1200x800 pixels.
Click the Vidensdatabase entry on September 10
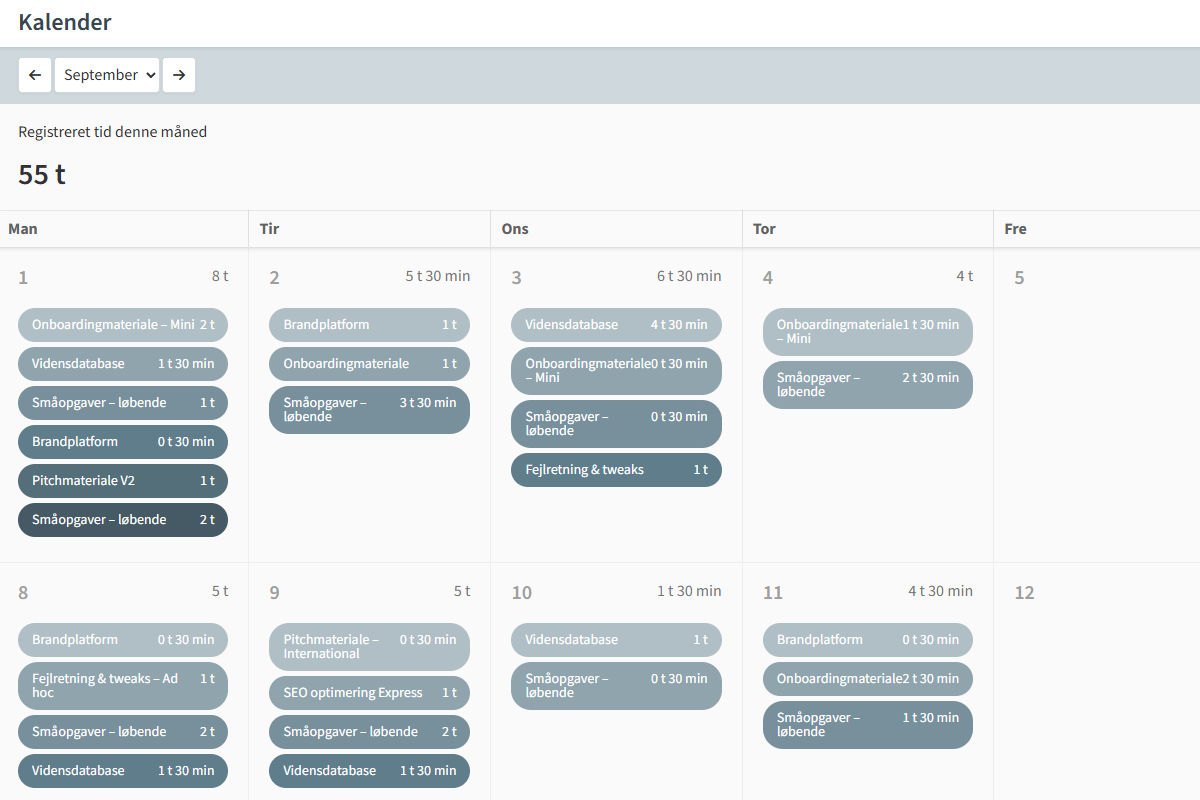click(616, 639)
